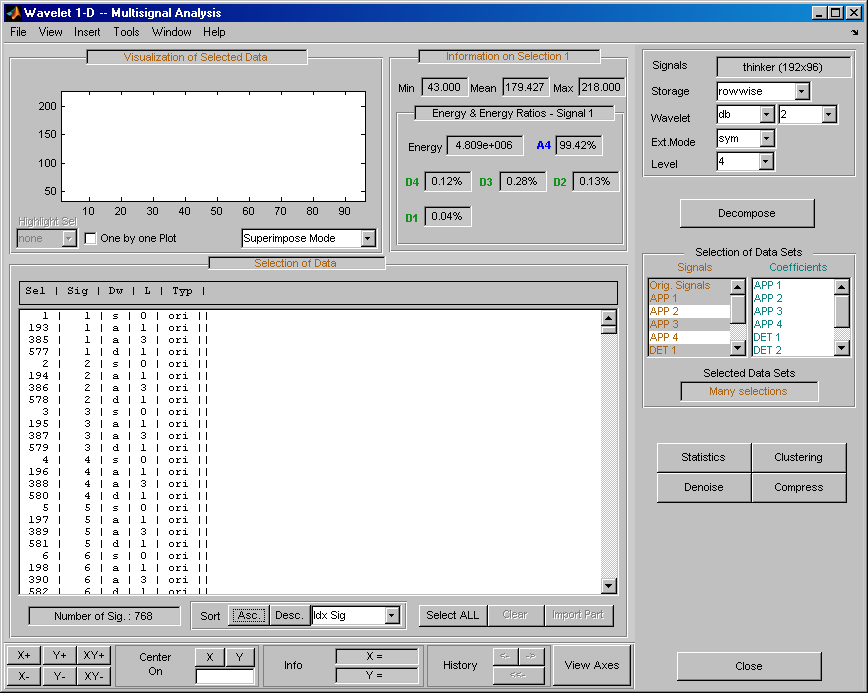The width and height of the screenshot is (868, 693).
Task: Click the XY- zoom out button
Action: (x=94, y=676)
